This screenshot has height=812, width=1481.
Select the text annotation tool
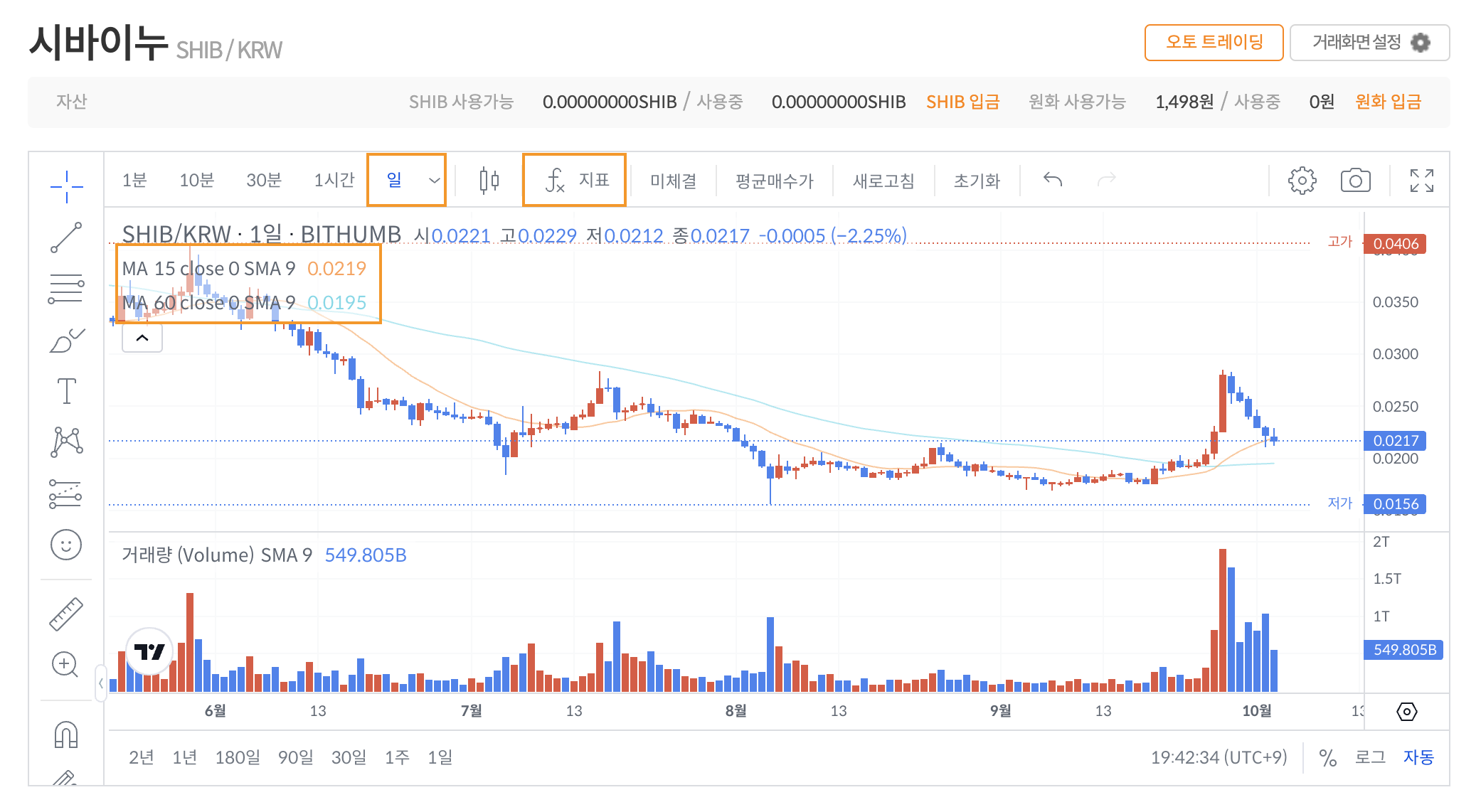[x=66, y=391]
